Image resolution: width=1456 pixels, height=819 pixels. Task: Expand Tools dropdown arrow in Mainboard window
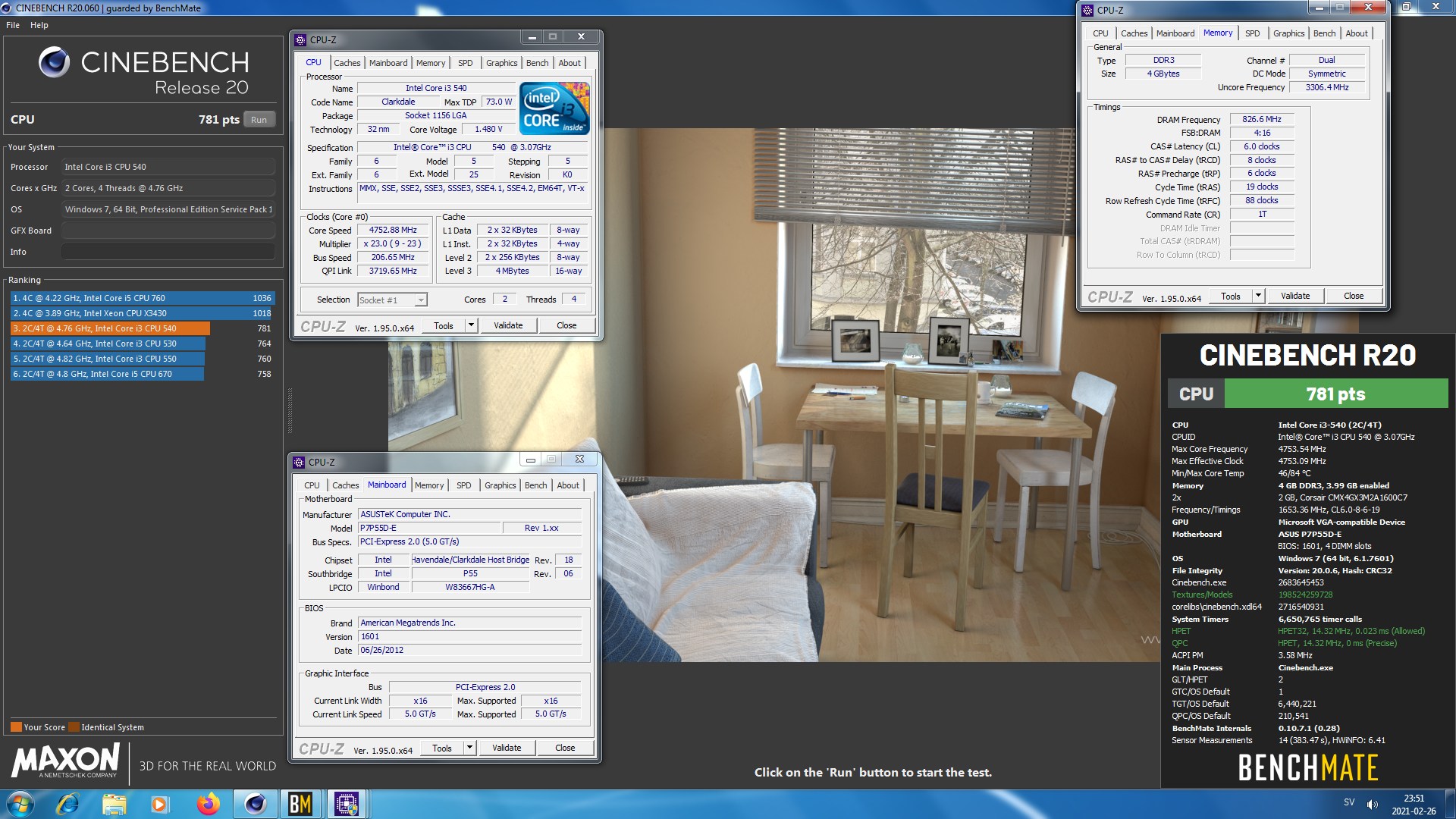(469, 748)
